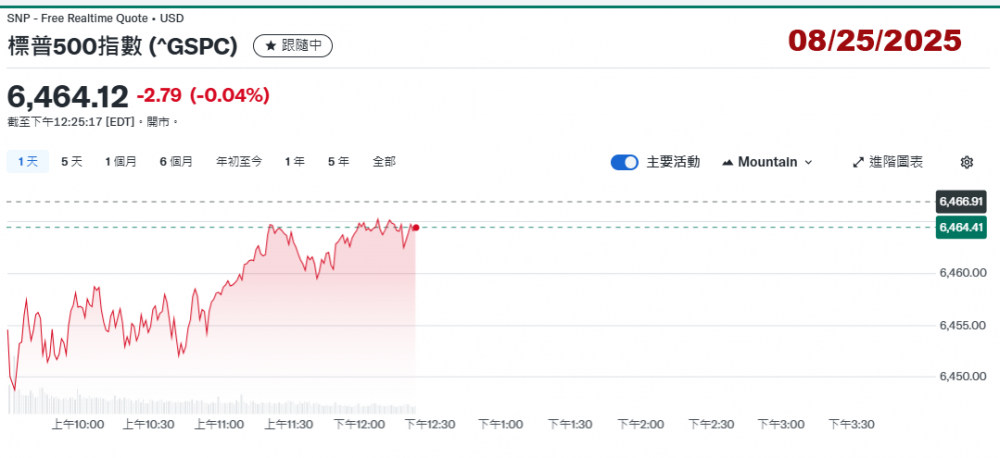Toggle the key events switch

coord(625,162)
